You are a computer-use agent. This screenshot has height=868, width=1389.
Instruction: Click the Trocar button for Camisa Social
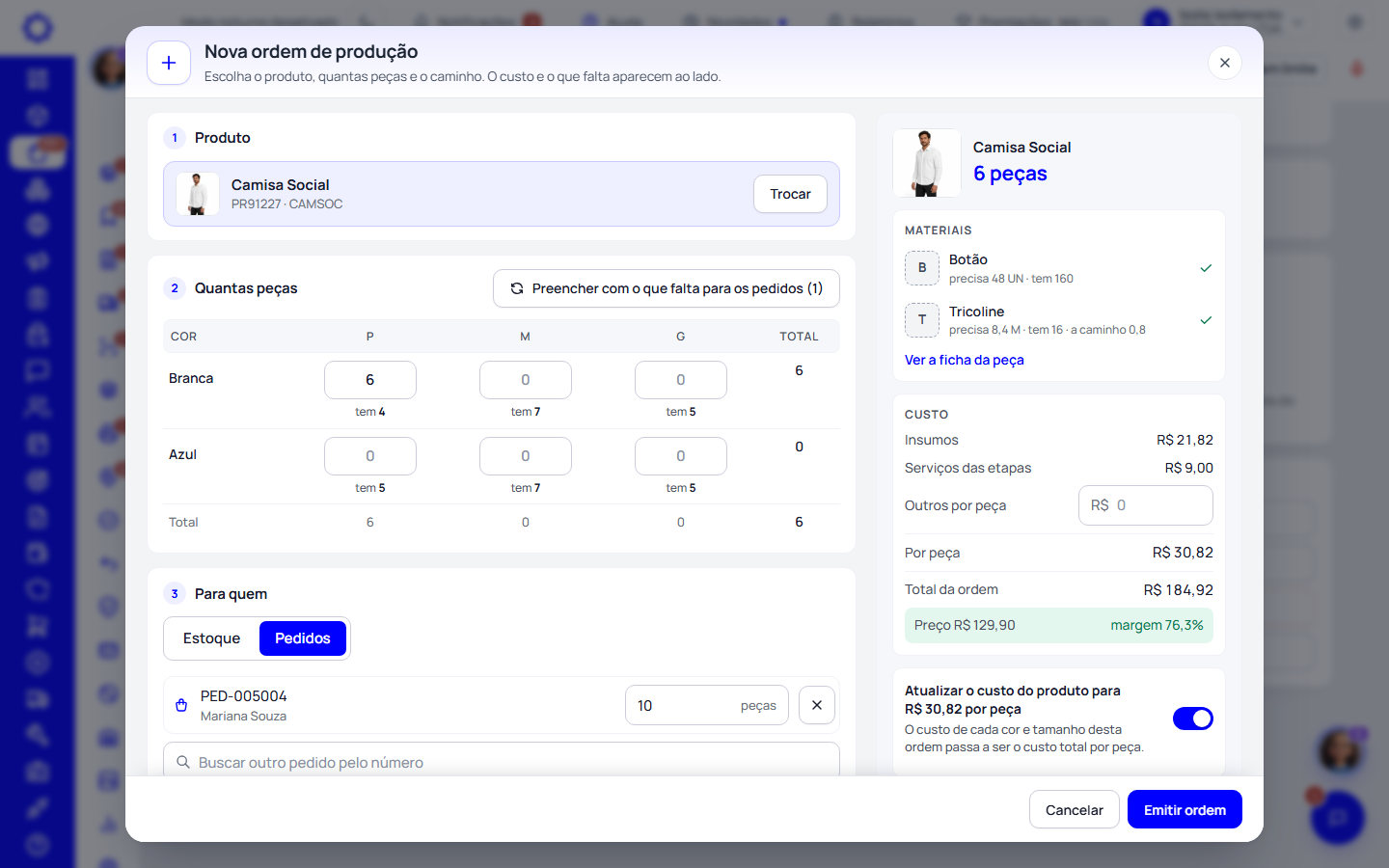click(x=790, y=194)
